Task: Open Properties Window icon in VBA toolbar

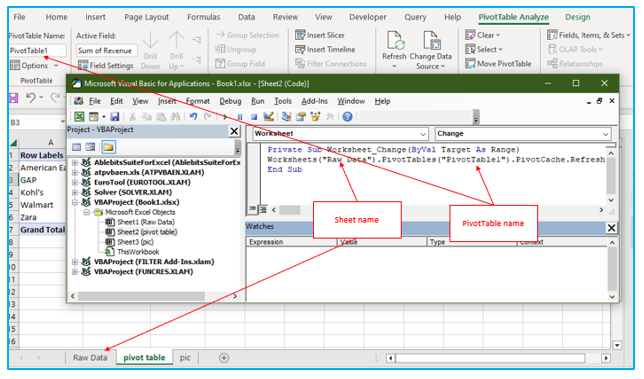Action: (301, 117)
